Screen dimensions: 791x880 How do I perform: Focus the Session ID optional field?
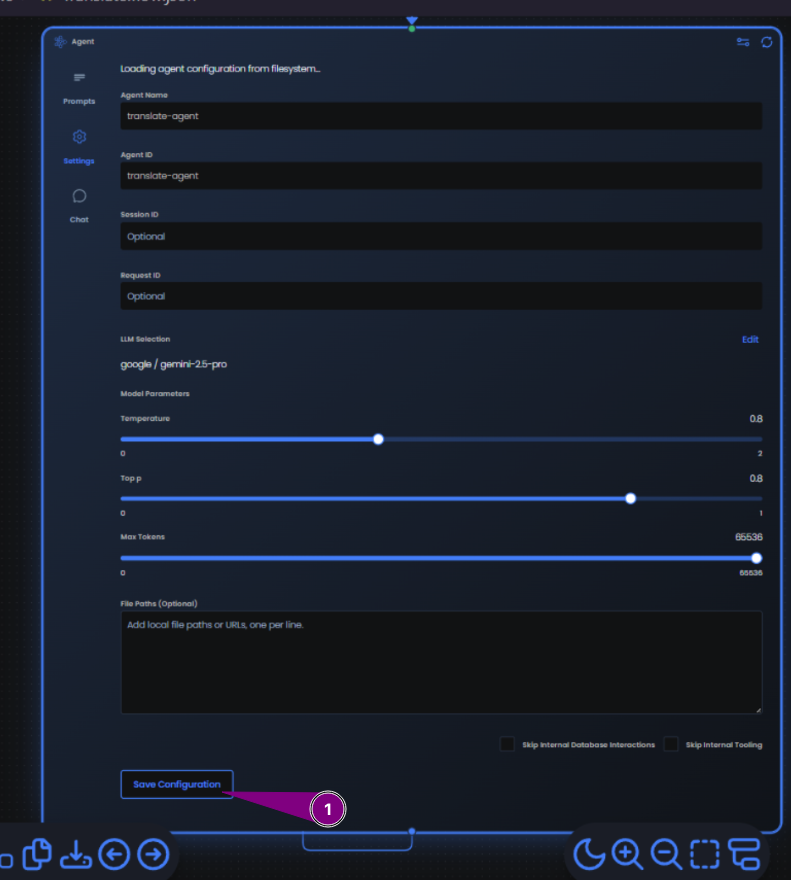click(441, 236)
